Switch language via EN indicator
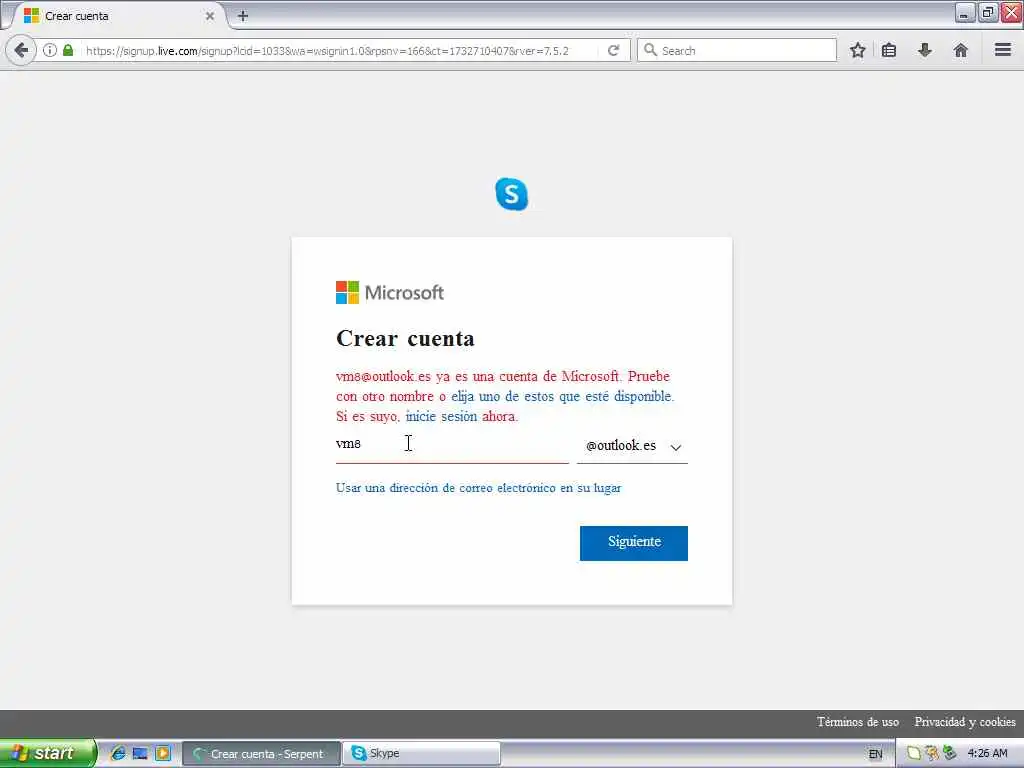The height and width of the screenshot is (768, 1024). pyautogui.click(x=876, y=754)
